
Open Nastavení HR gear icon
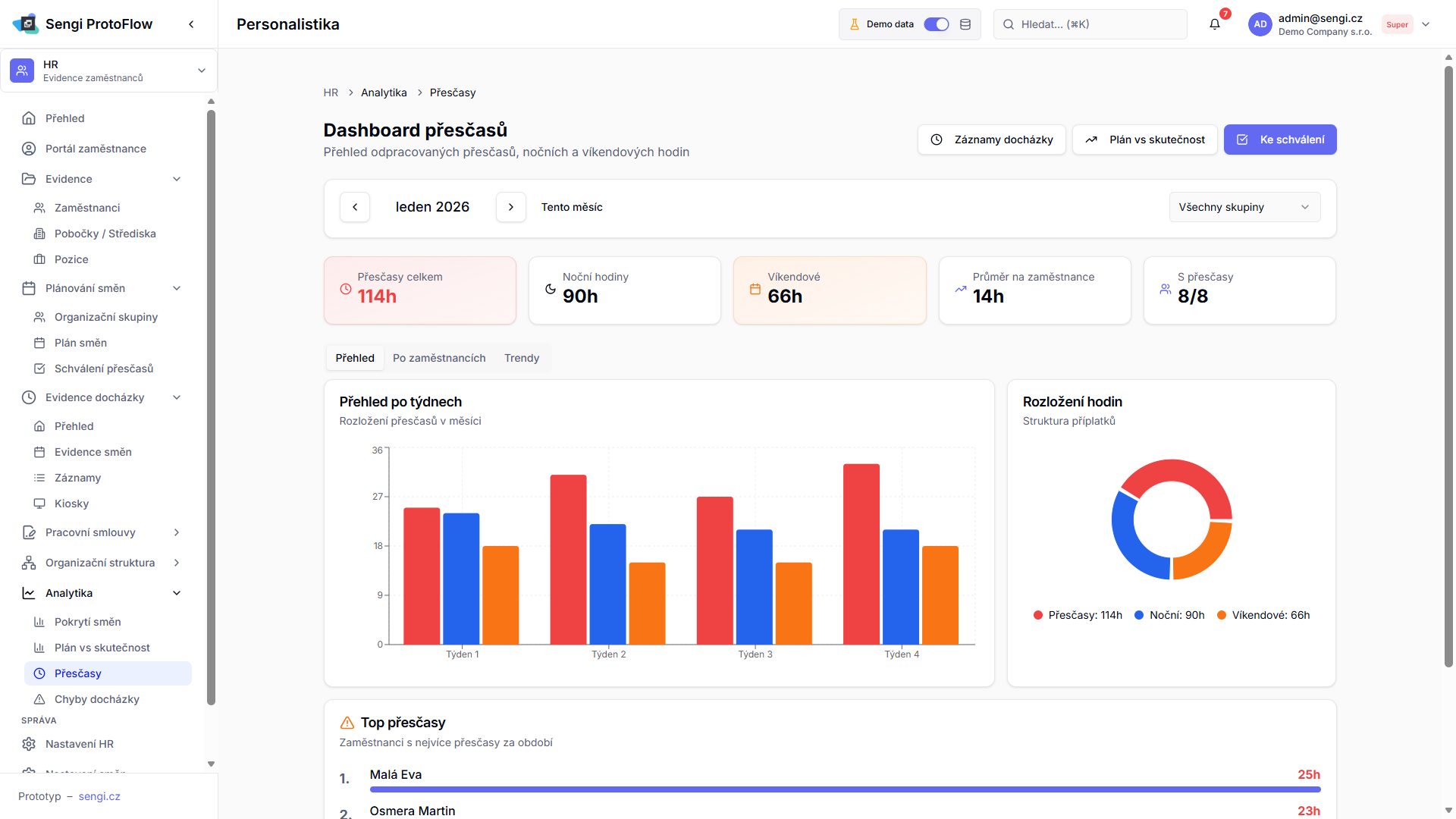click(x=29, y=744)
